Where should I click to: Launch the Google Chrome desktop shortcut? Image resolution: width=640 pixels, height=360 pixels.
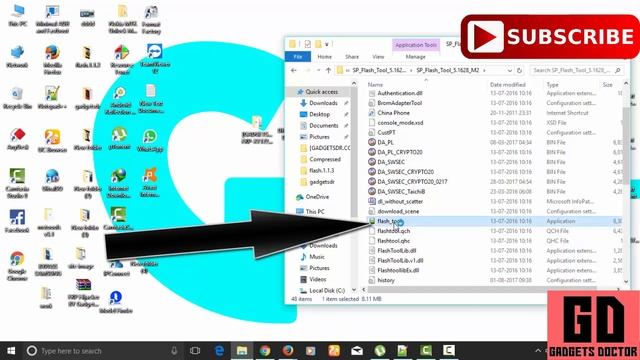click(17, 266)
